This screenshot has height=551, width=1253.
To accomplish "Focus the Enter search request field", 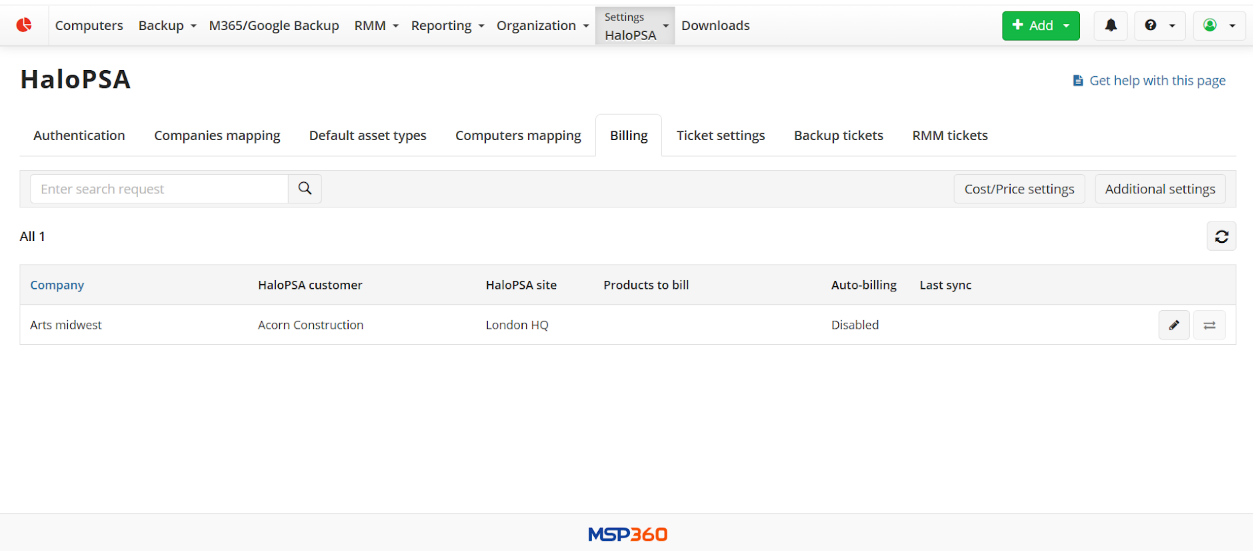I will pos(159,189).
